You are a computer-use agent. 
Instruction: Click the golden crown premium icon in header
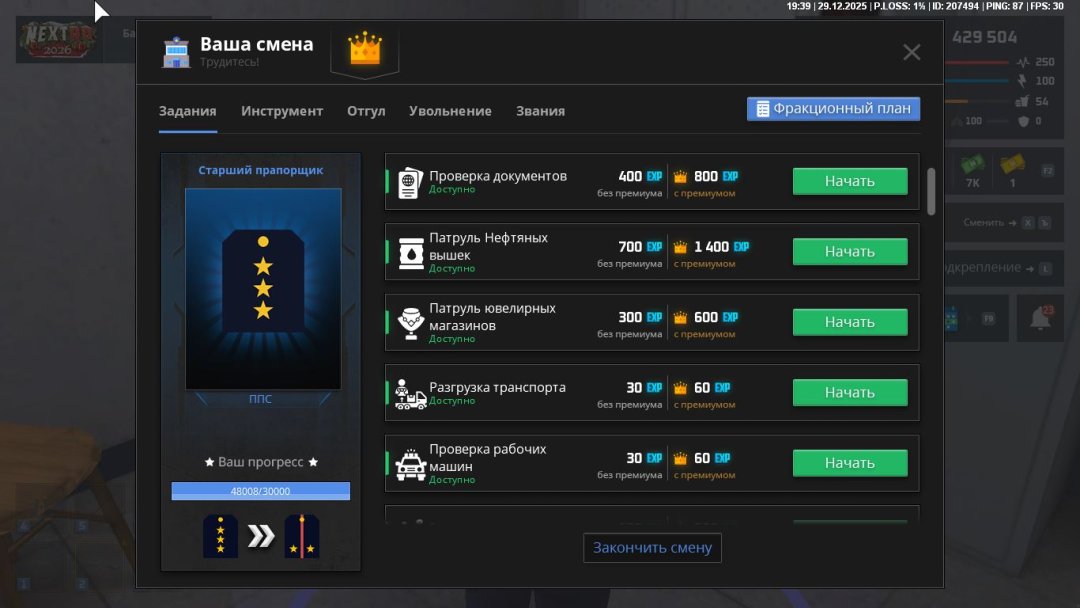click(365, 48)
